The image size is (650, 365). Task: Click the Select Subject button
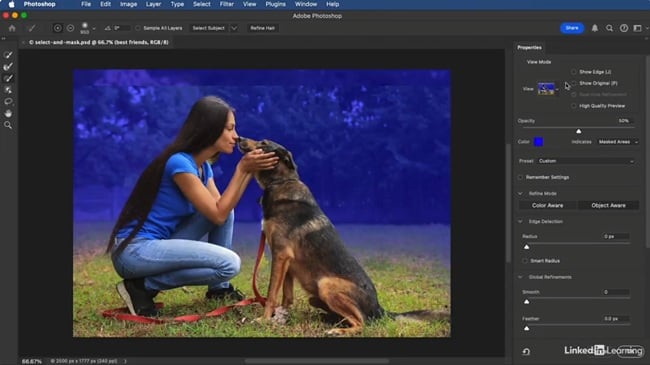(x=209, y=28)
